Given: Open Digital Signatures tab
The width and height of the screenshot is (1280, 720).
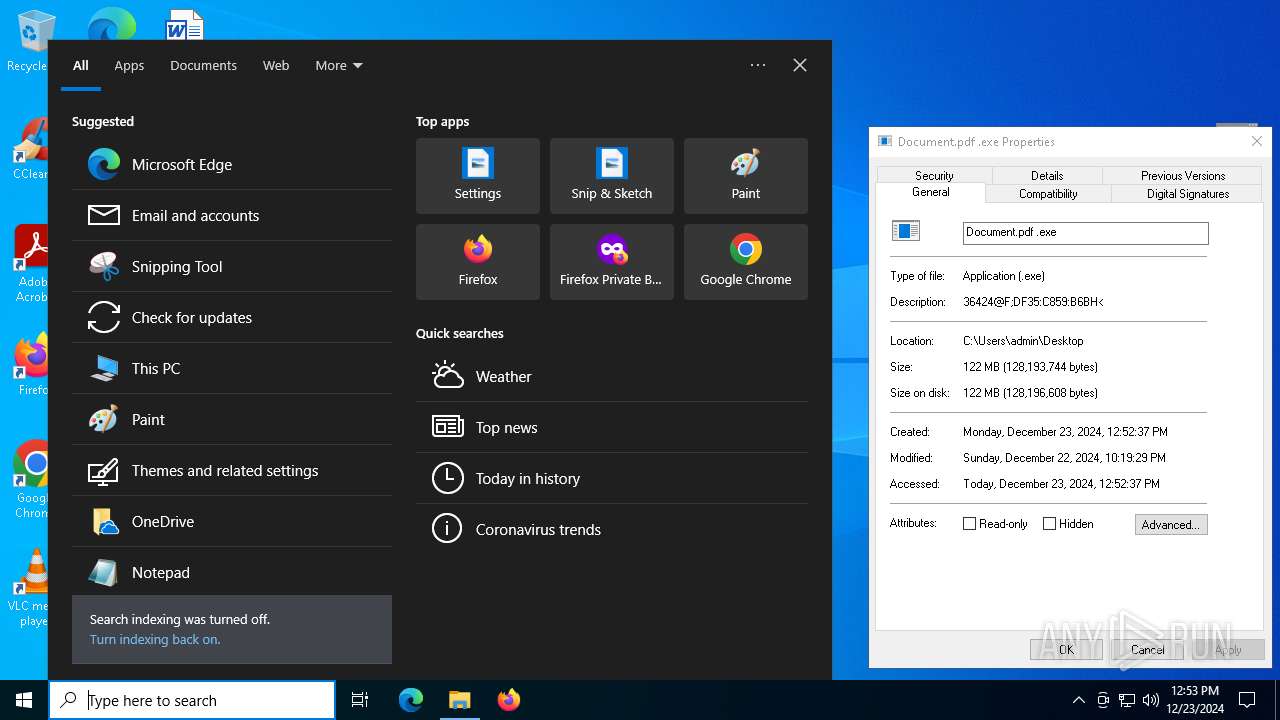Looking at the screenshot, I should click(1188, 194).
